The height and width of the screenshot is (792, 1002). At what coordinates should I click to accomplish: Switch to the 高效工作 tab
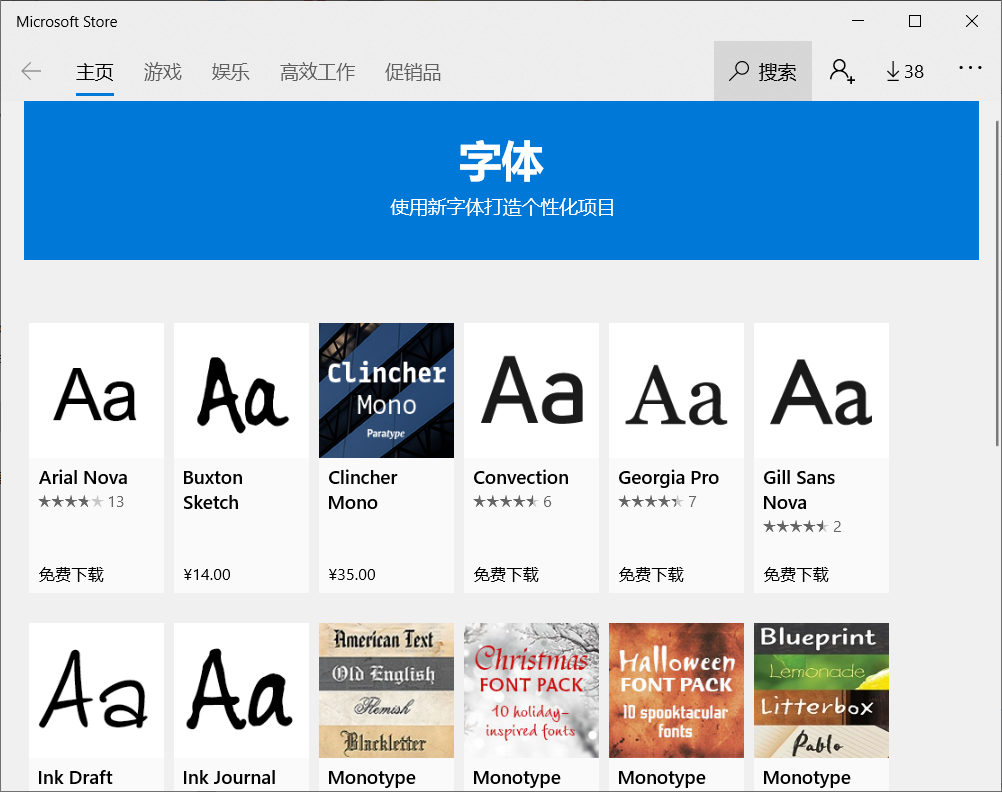coord(317,71)
